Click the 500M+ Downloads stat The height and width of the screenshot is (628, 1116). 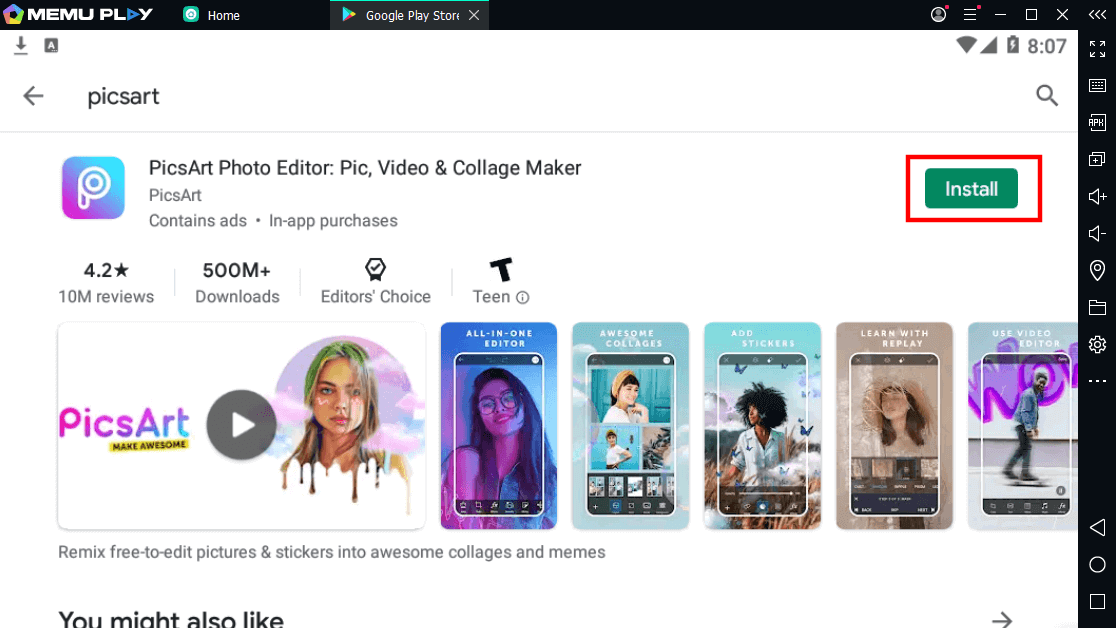[237, 282]
